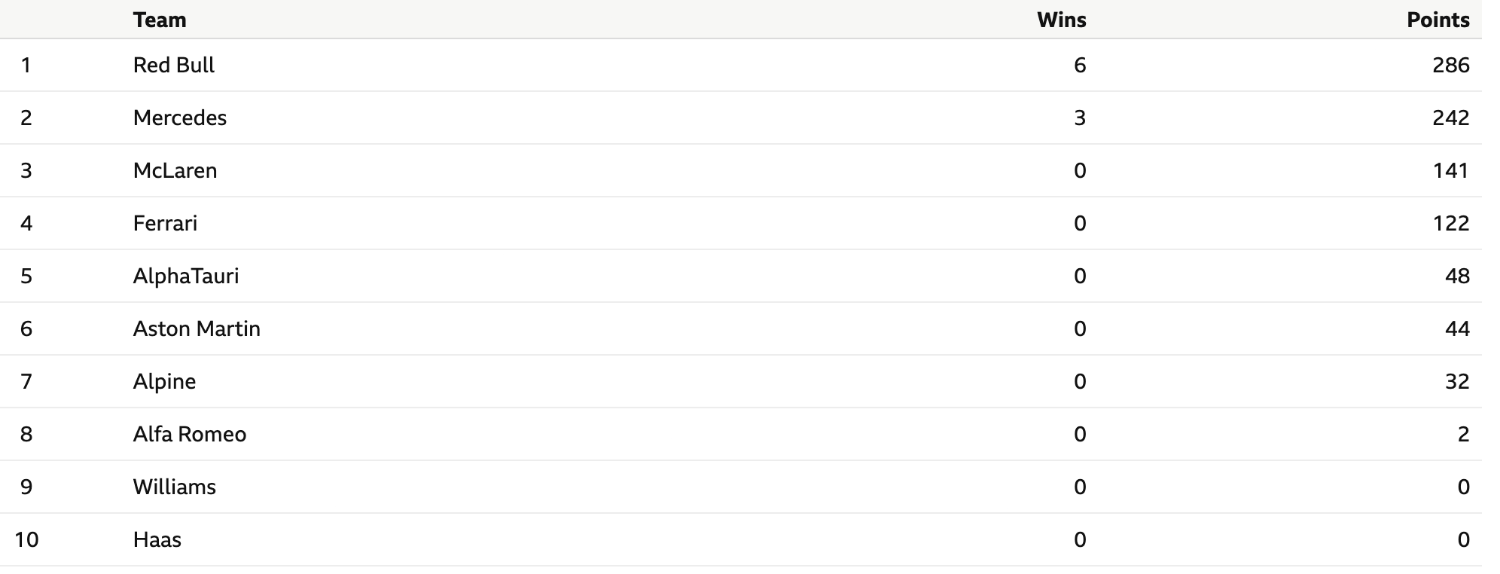
Task: Select the Mercedes team name
Action: point(180,118)
